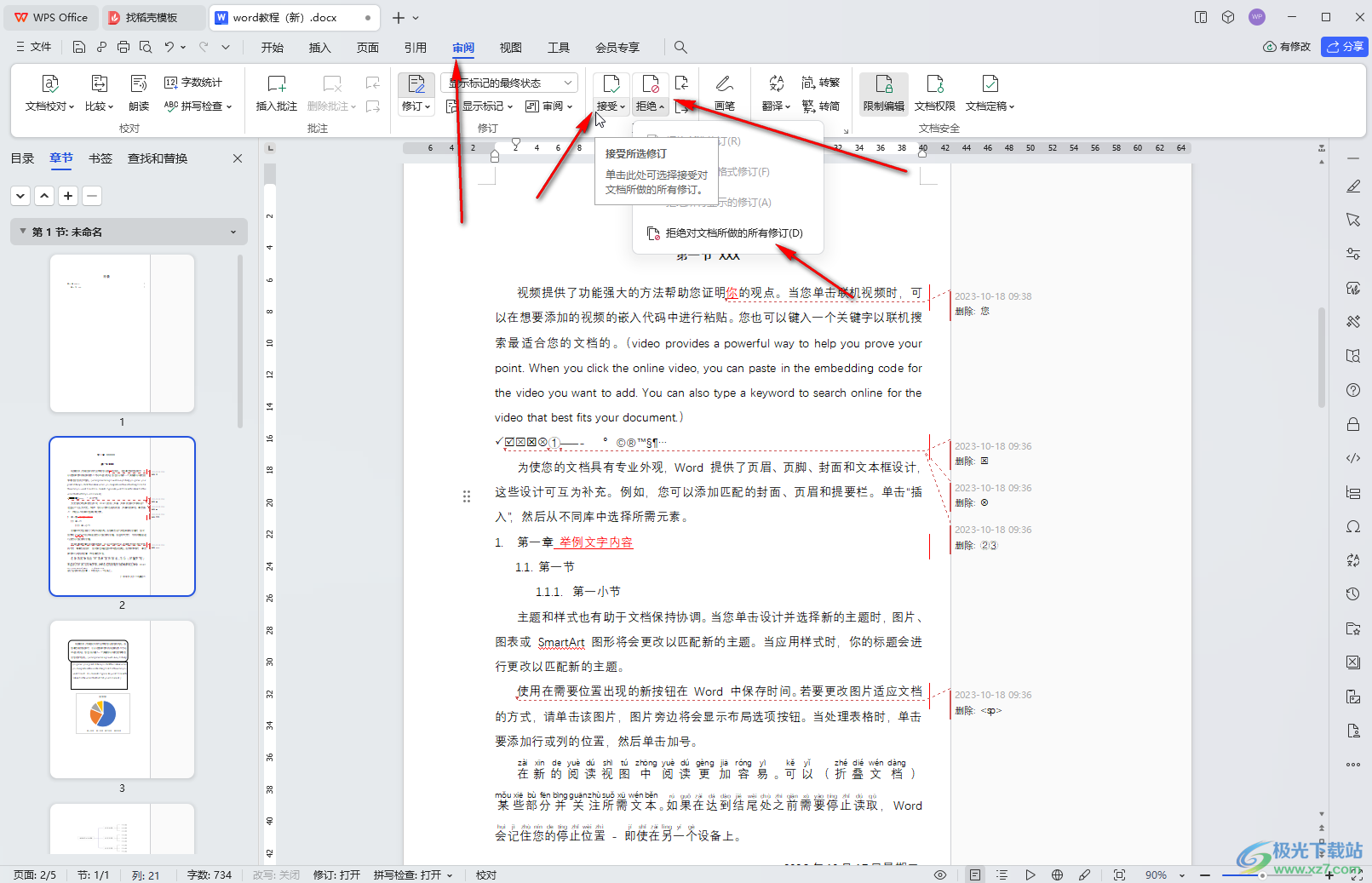The image size is (1372, 883).
Task: Open 查找和替换 find and replace tab
Action: (158, 158)
